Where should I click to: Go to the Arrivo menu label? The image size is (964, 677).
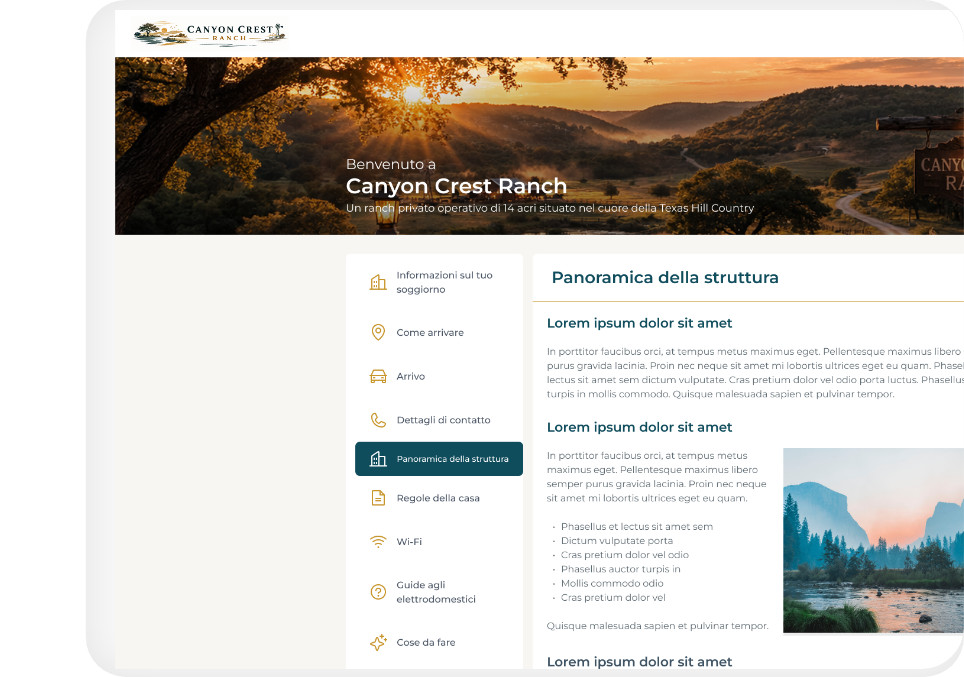[x=411, y=377]
